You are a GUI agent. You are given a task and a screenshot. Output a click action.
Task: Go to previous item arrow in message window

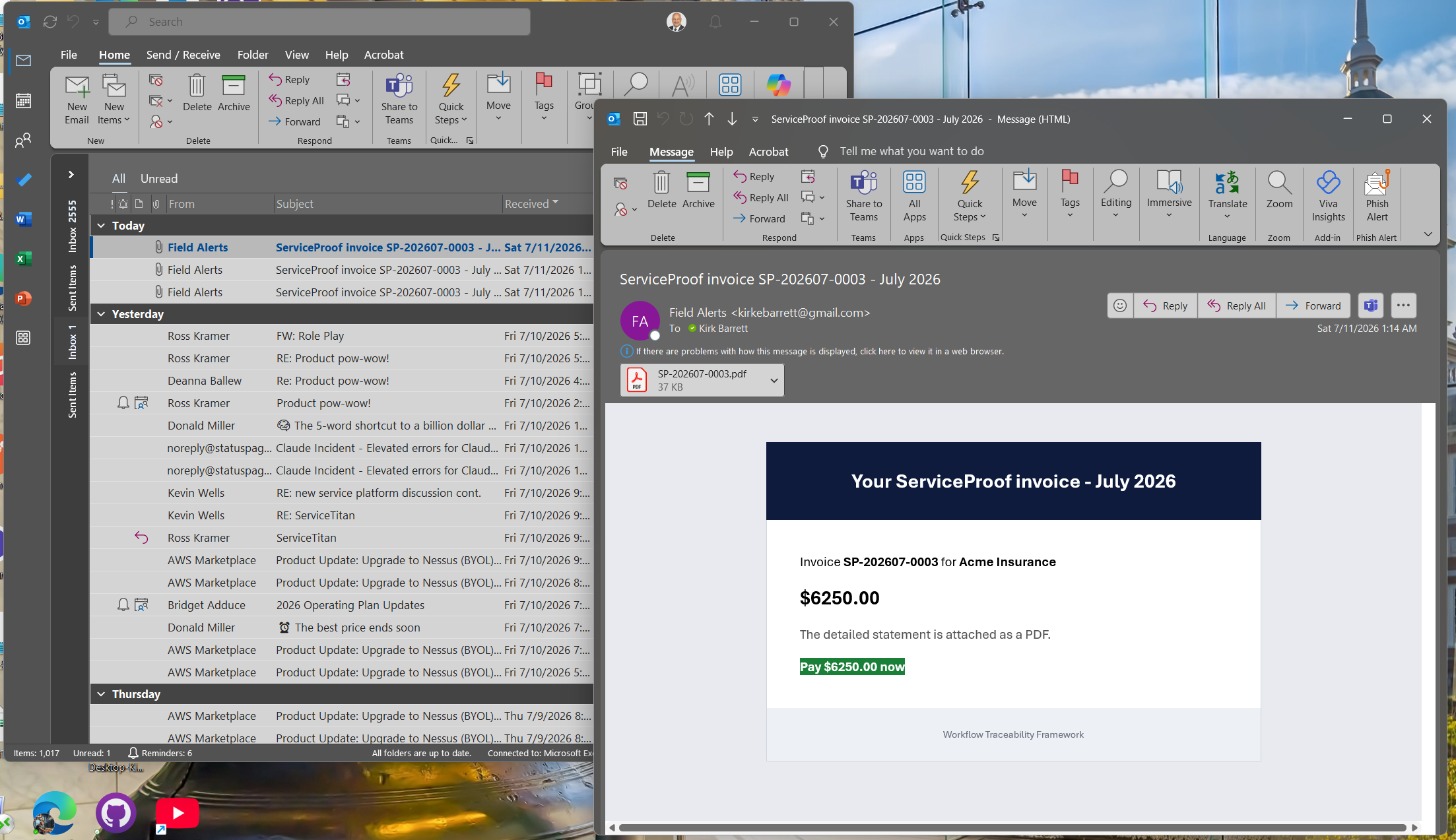(x=709, y=119)
